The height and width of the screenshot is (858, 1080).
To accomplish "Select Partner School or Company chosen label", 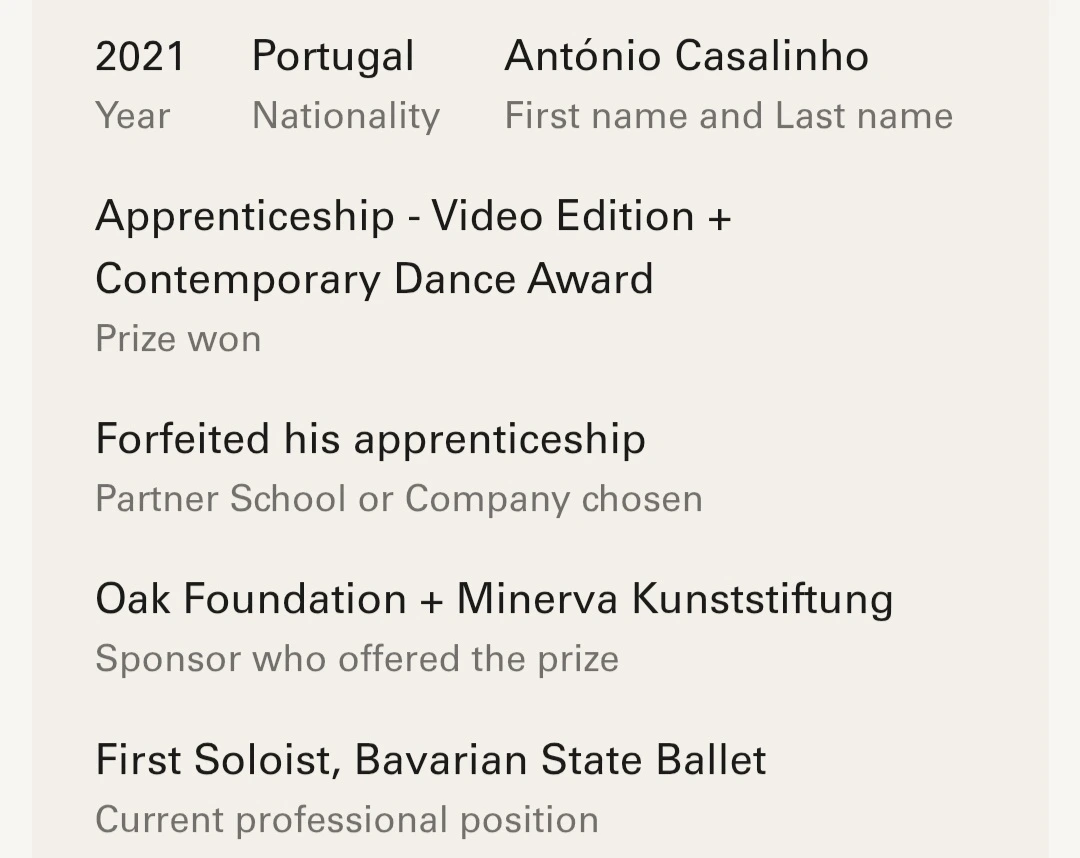I will pos(398,499).
